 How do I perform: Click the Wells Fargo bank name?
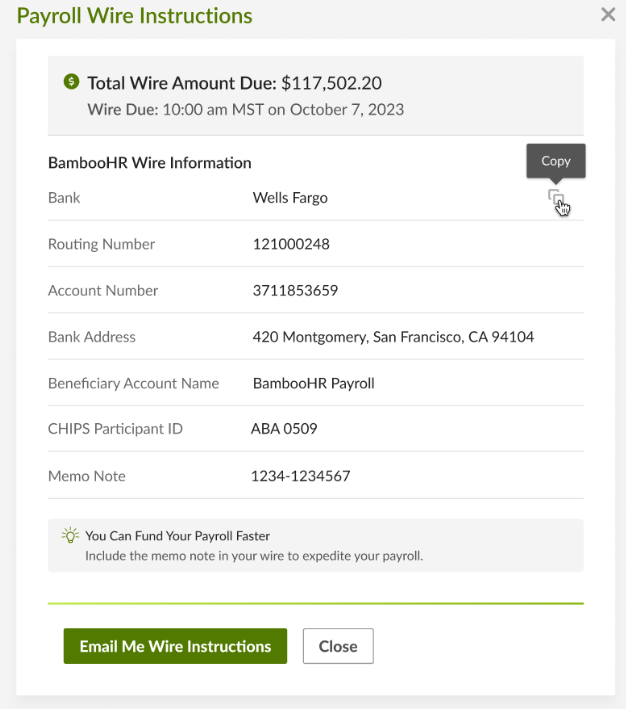[290, 198]
